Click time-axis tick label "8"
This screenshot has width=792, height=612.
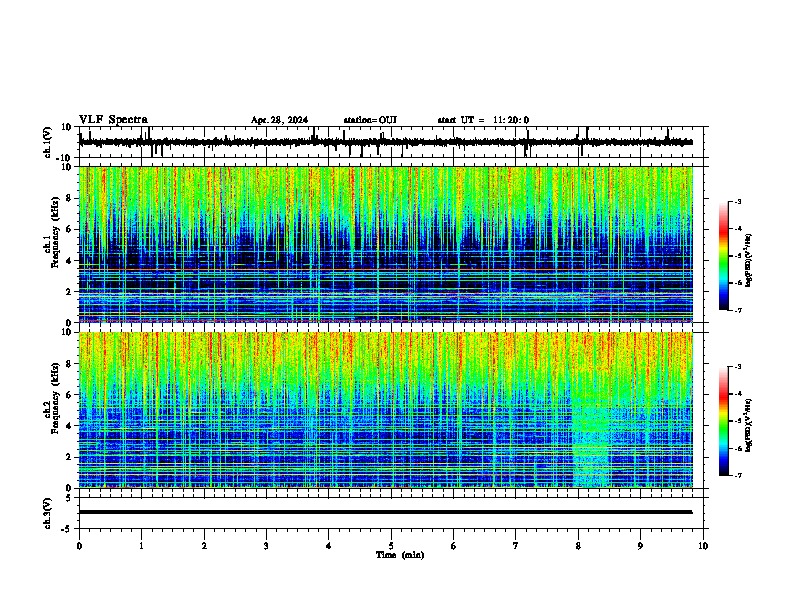(578, 546)
